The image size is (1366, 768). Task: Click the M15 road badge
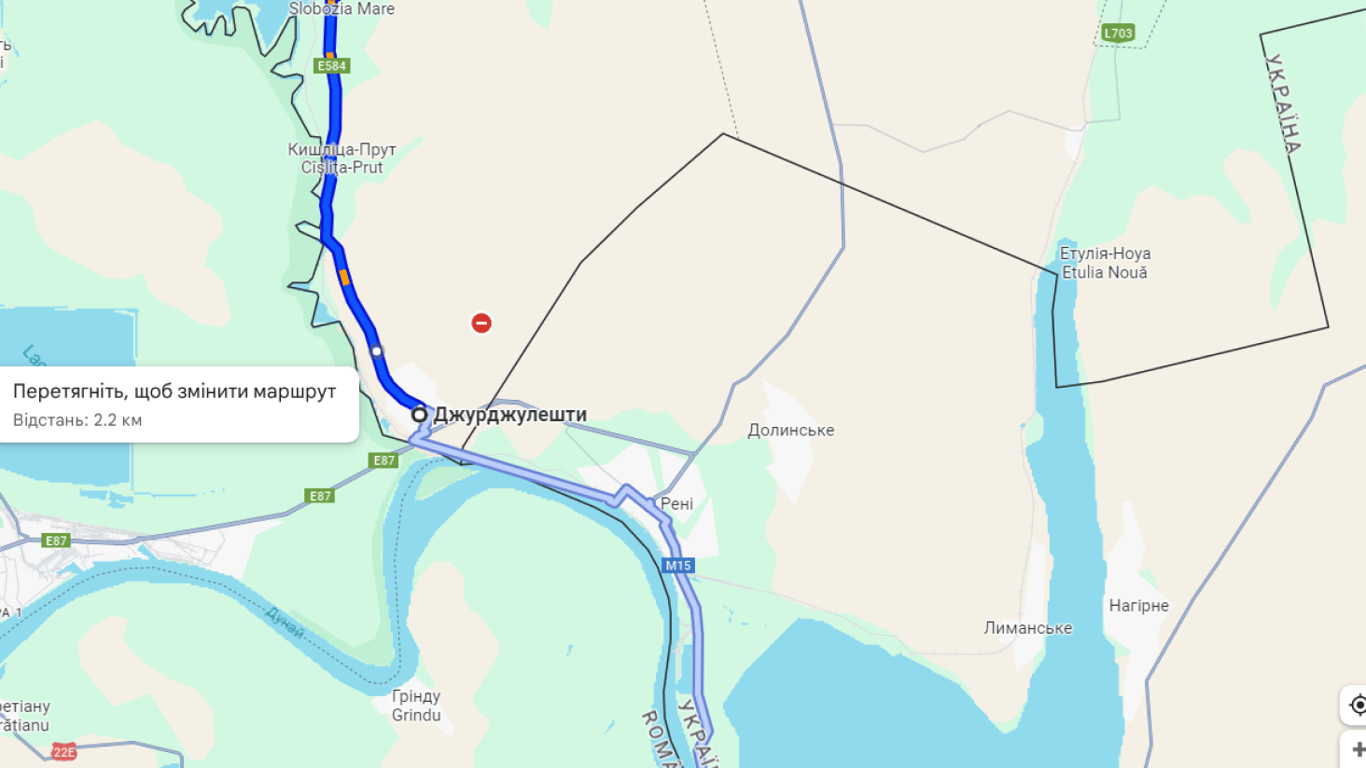click(x=678, y=566)
